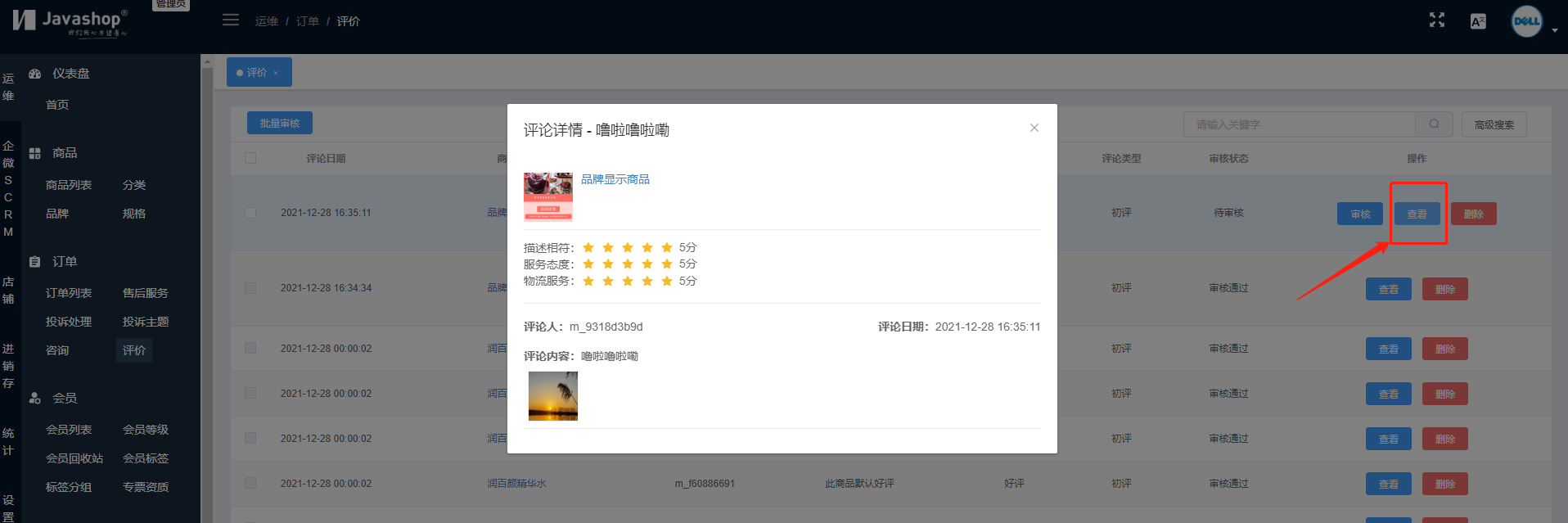Close the 评价 tab with x
Screen dimensions: 1568x523
[276, 73]
